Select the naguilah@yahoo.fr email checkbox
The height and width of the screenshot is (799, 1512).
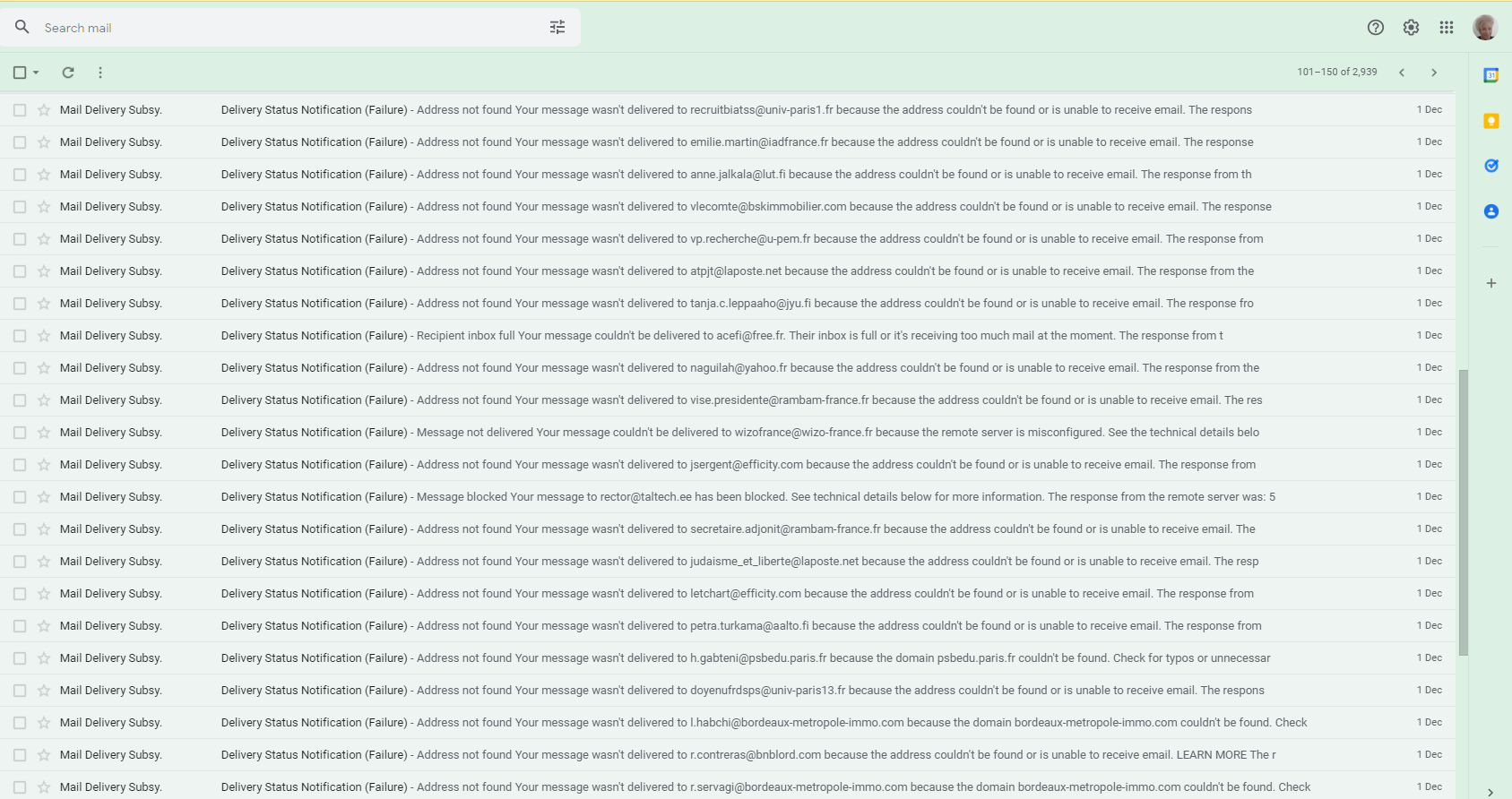(x=20, y=368)
